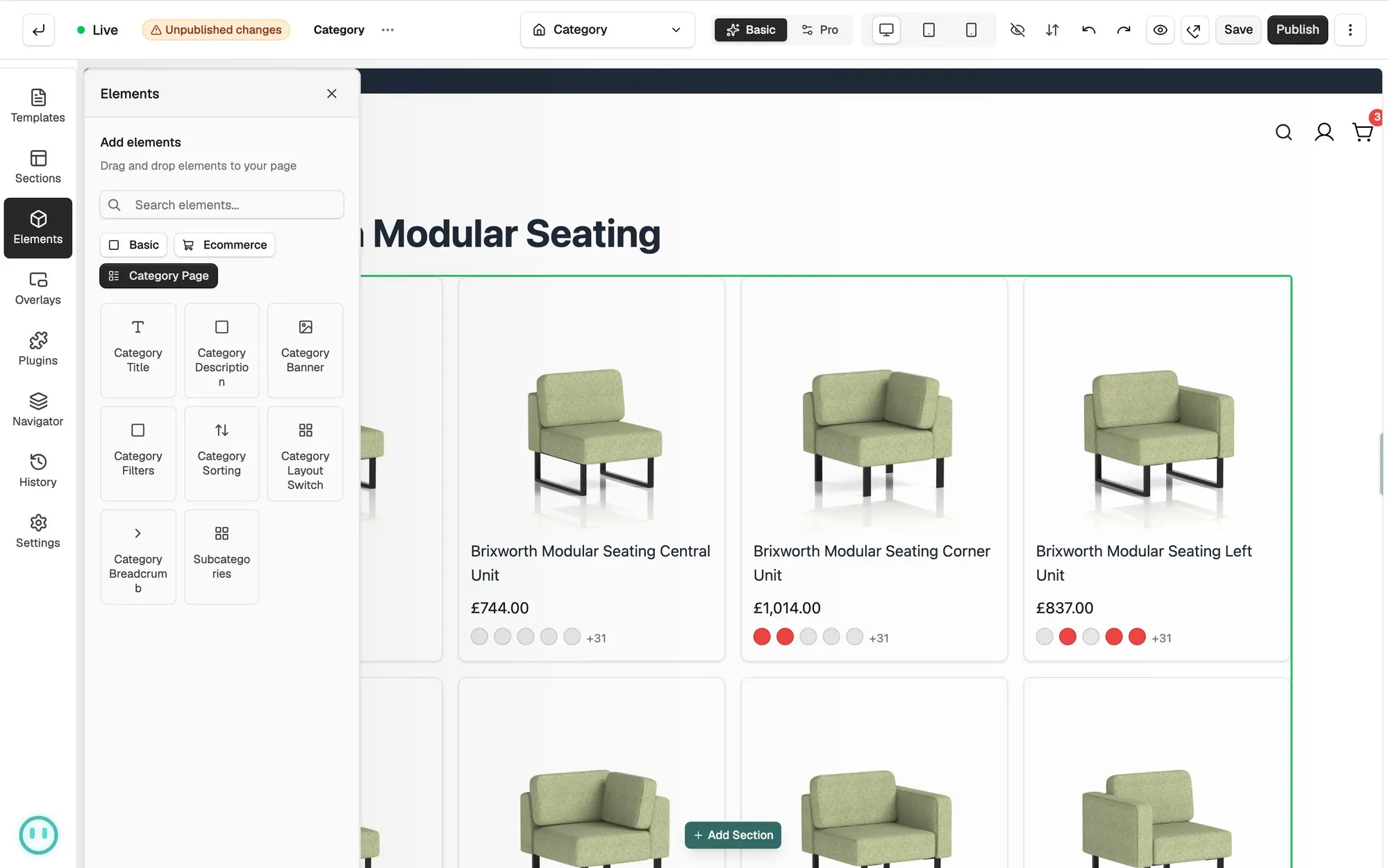Toggle hidden elements visibility icon
Viewport: 1389px width, 868px height.
1017,30
